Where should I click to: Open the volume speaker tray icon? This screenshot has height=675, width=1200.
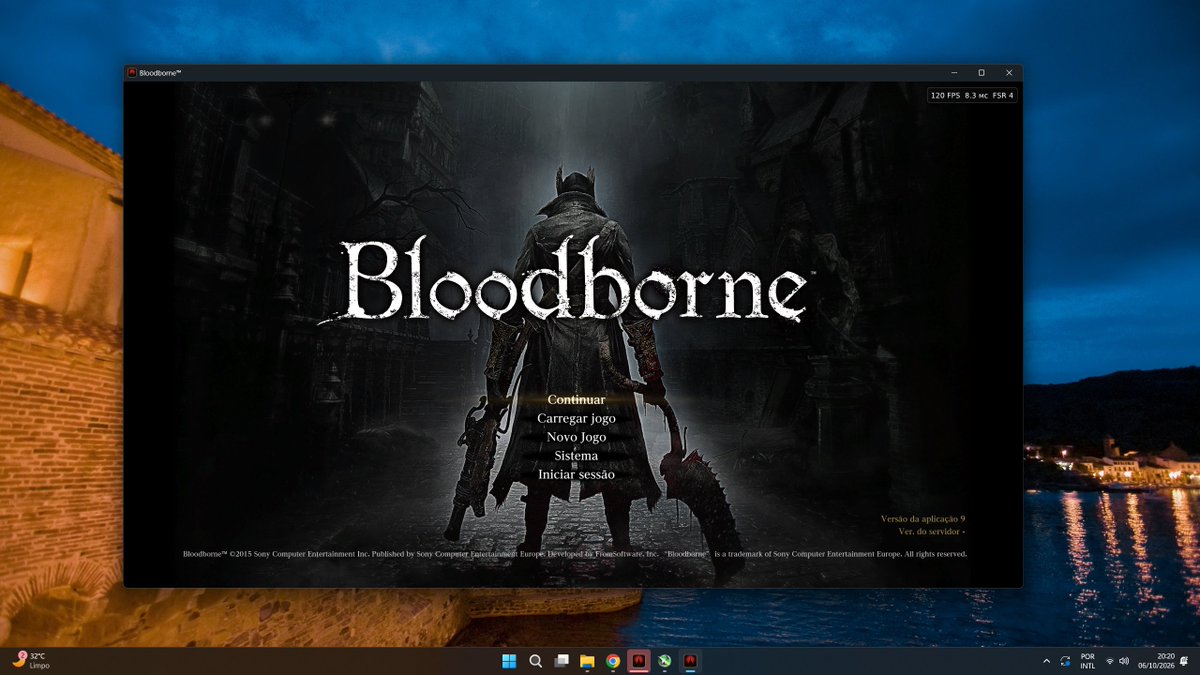1124,661
